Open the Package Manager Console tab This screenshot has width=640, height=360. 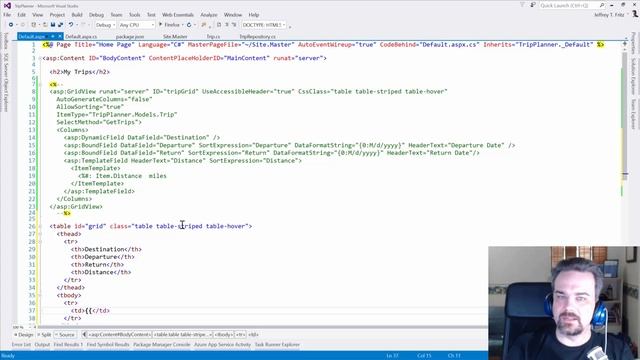(162, 345)
